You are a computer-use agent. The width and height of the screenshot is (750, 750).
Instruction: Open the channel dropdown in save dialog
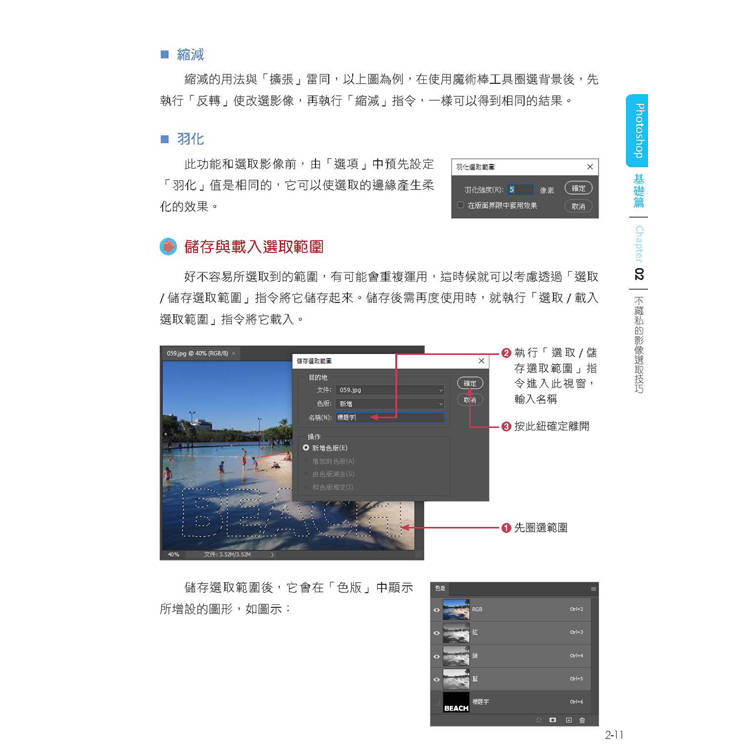390,404
